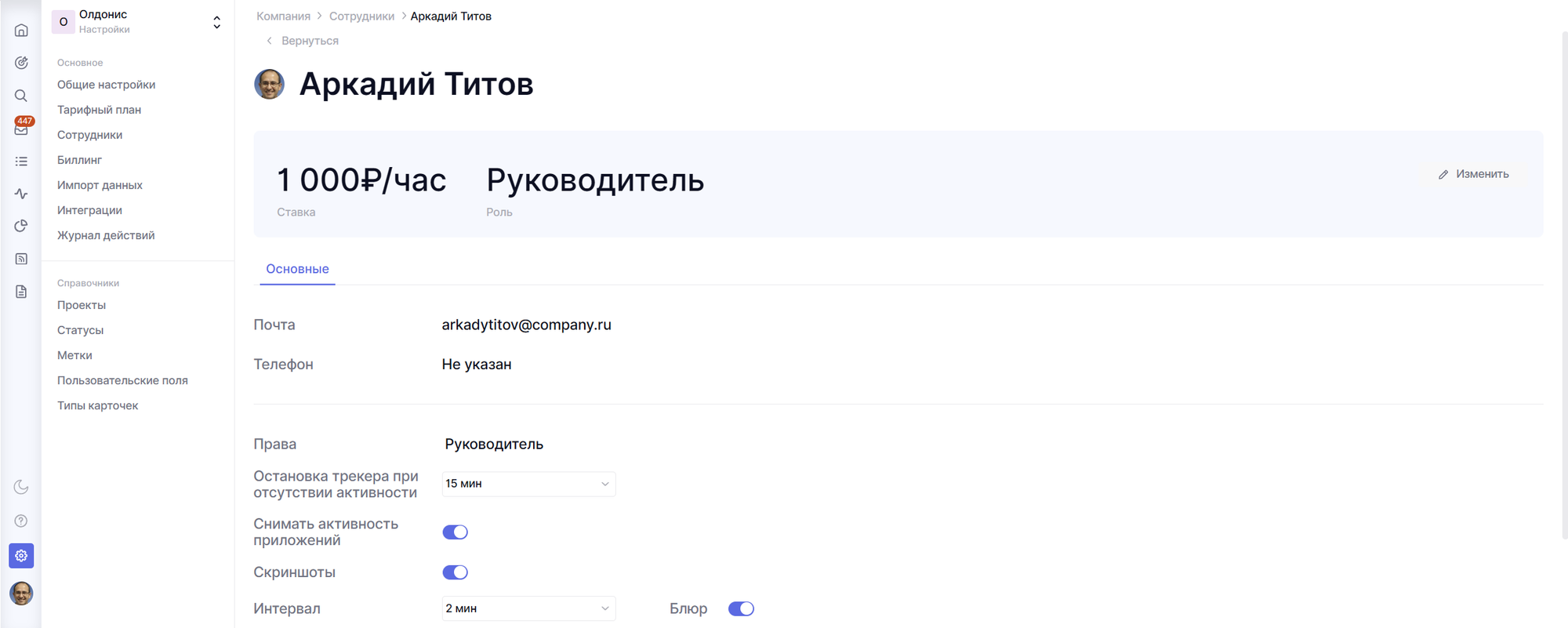
Task: Open inbox with 447 notifications
Action: coord(21,129)
